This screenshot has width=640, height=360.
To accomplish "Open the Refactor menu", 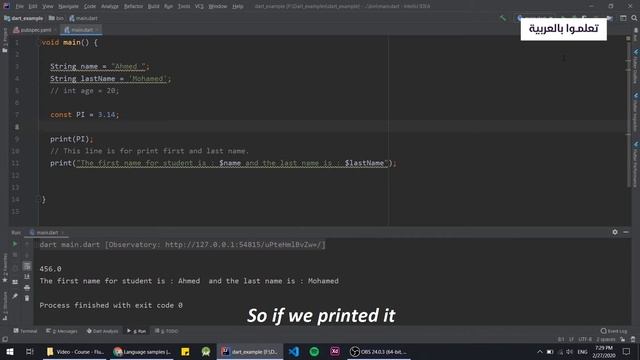I will (133, 6).
